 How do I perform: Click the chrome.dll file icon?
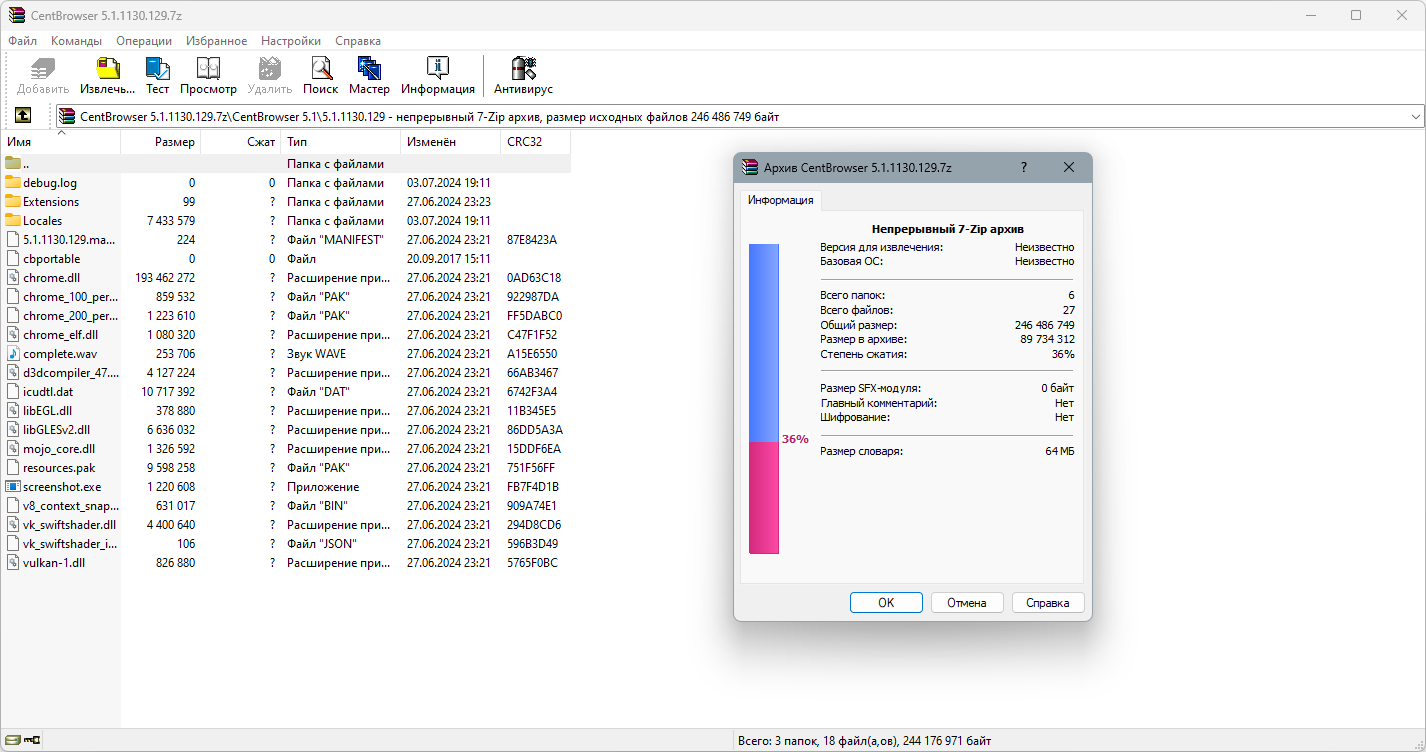click(13, 277)
